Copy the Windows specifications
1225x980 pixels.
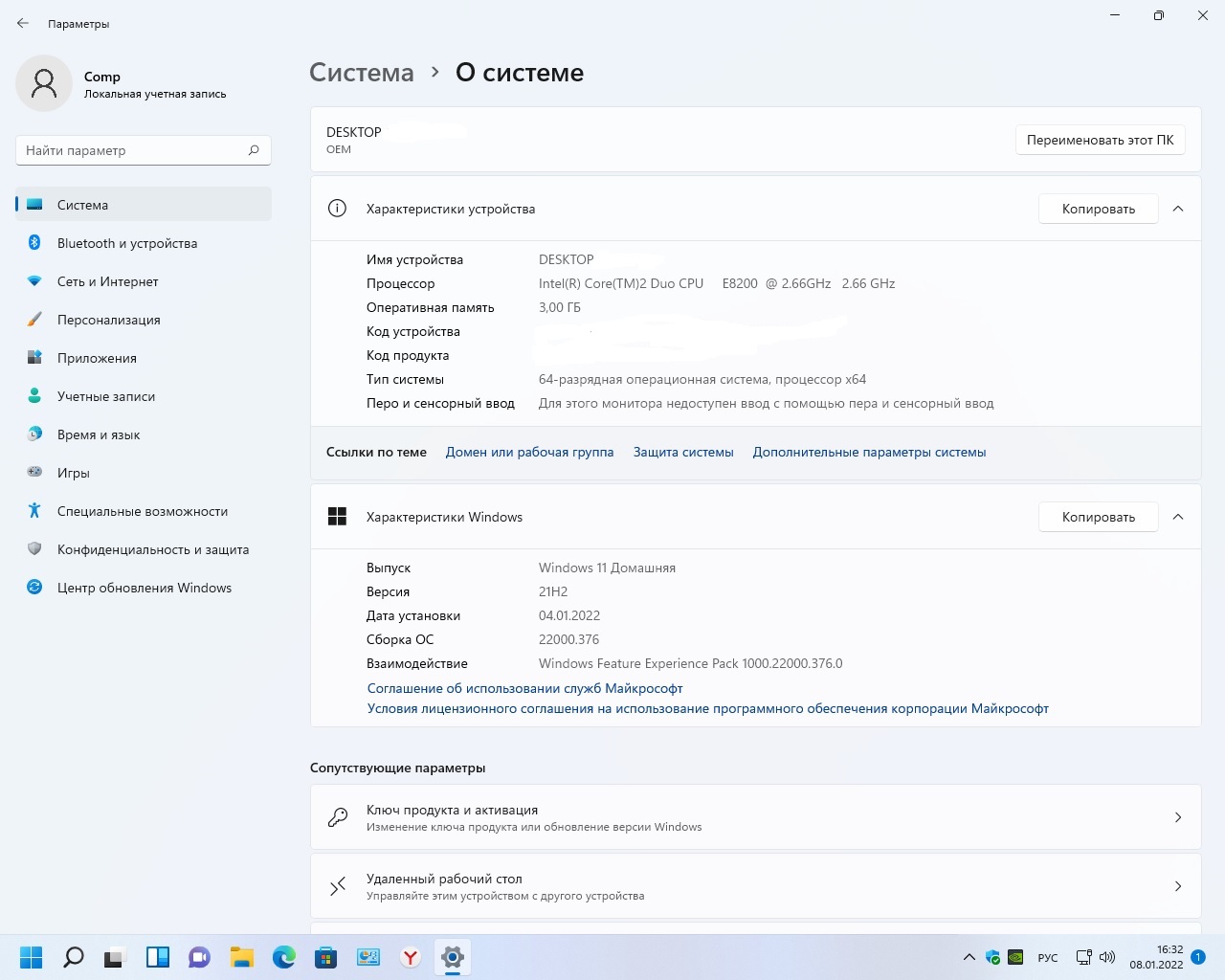1098,517
